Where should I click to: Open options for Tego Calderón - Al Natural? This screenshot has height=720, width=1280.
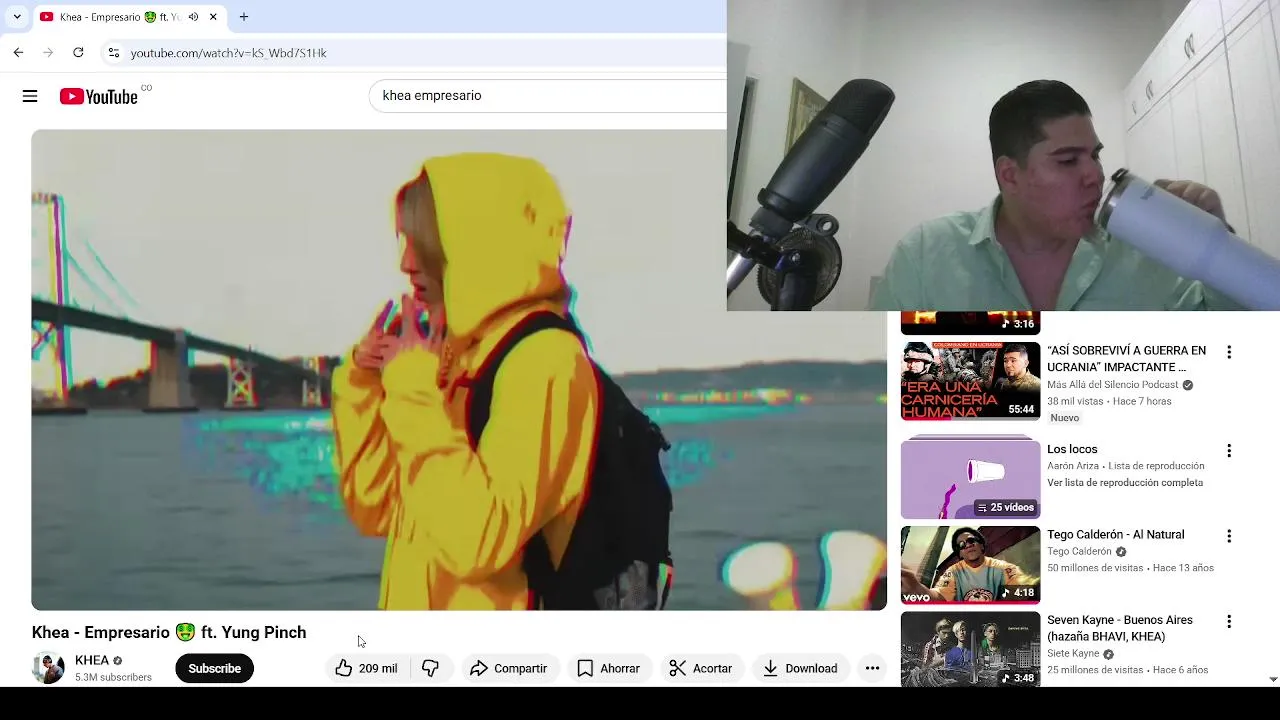[1229, 536]
